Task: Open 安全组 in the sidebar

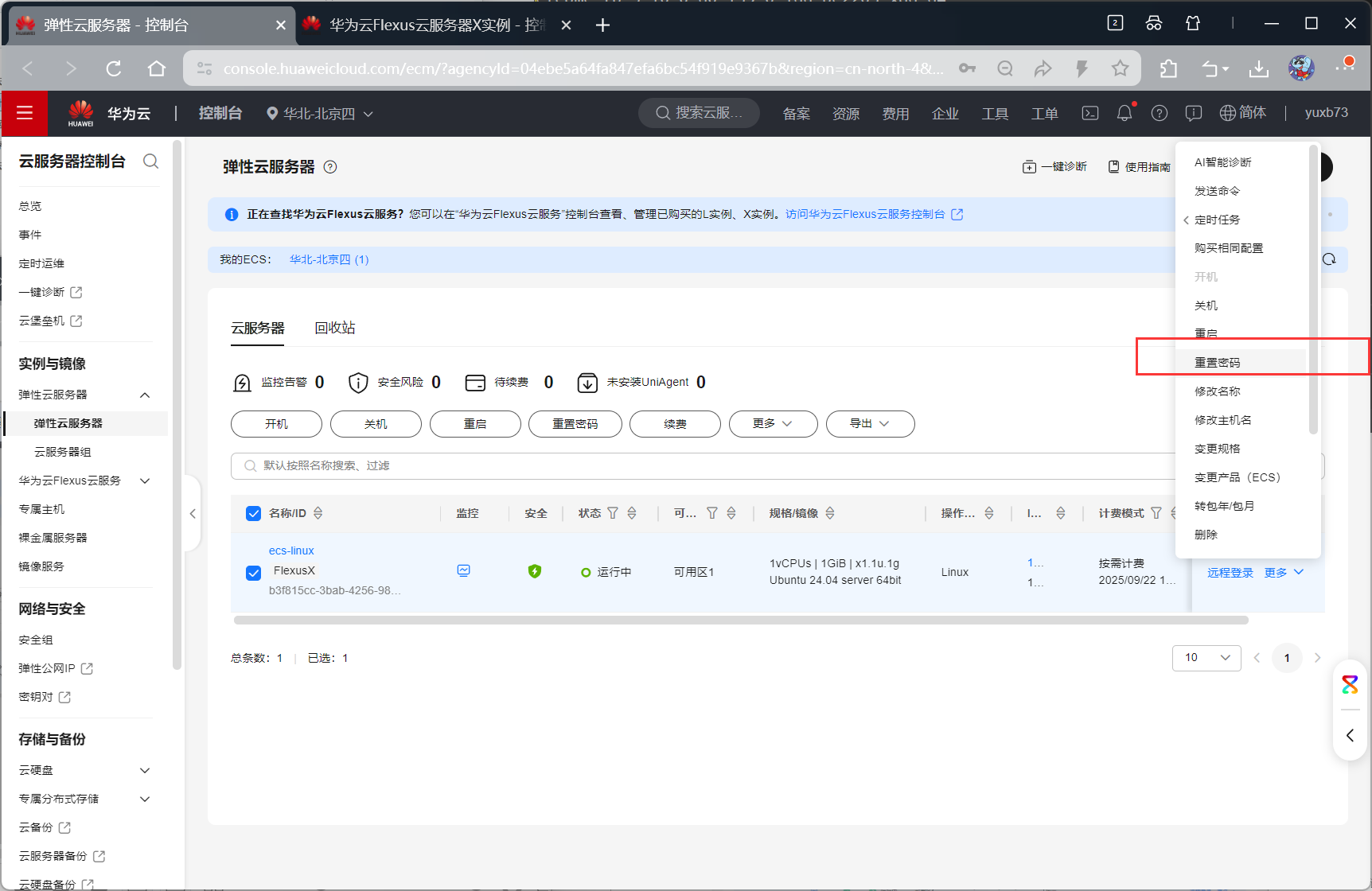Action: [x=36, y=640]
